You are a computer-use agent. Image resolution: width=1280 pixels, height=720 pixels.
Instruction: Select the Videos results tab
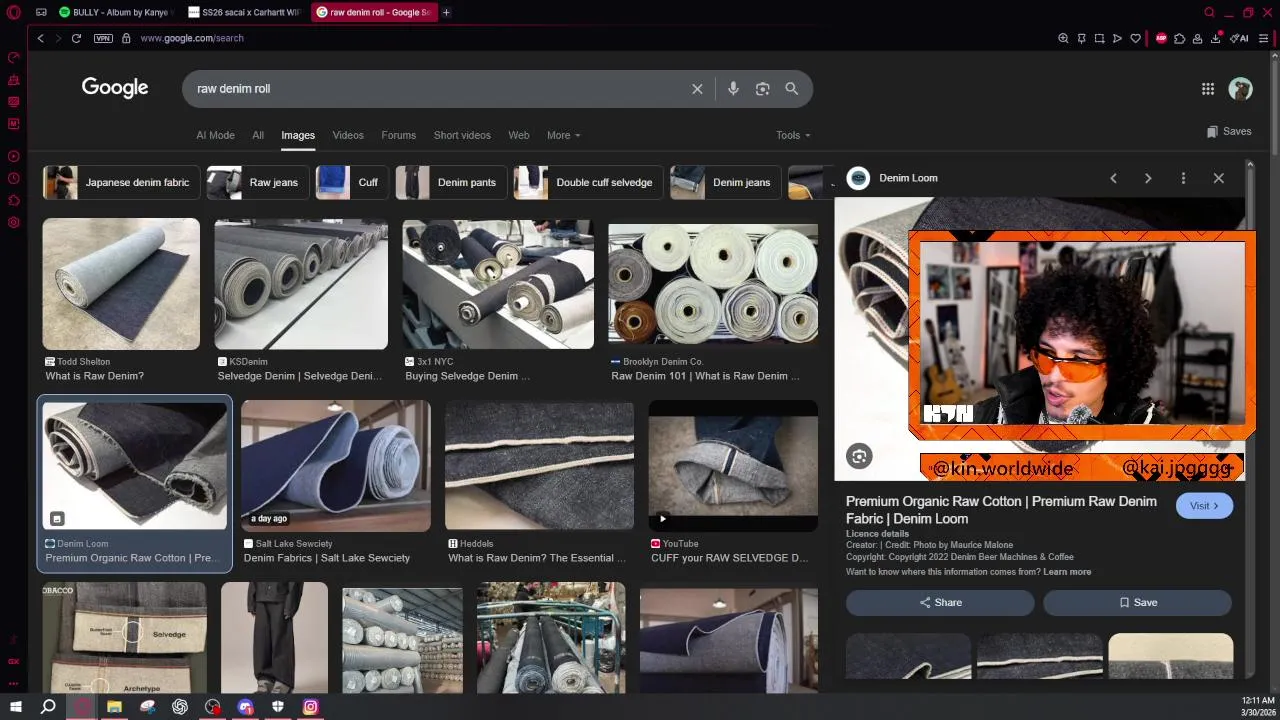tap(348, 135)
